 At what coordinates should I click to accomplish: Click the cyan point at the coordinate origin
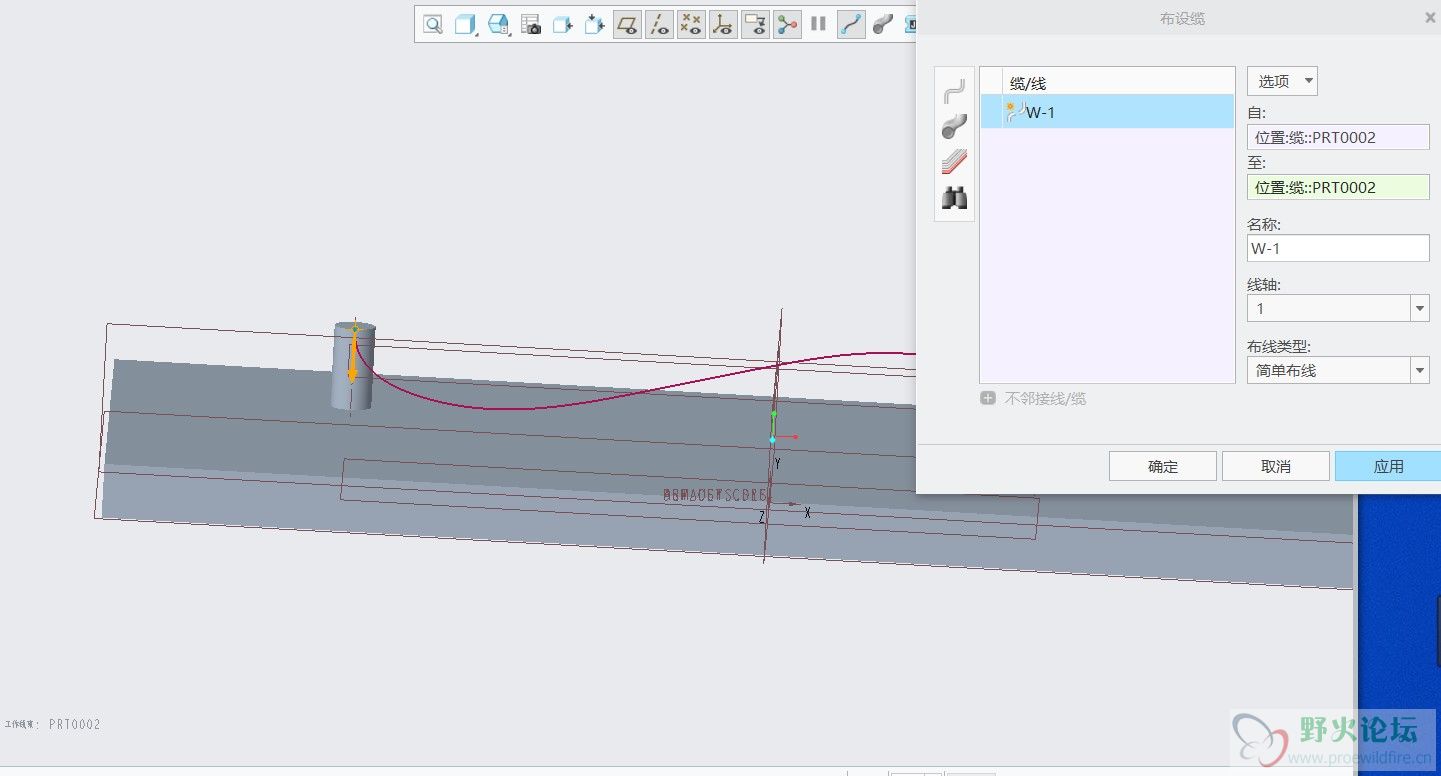(772, 440)
